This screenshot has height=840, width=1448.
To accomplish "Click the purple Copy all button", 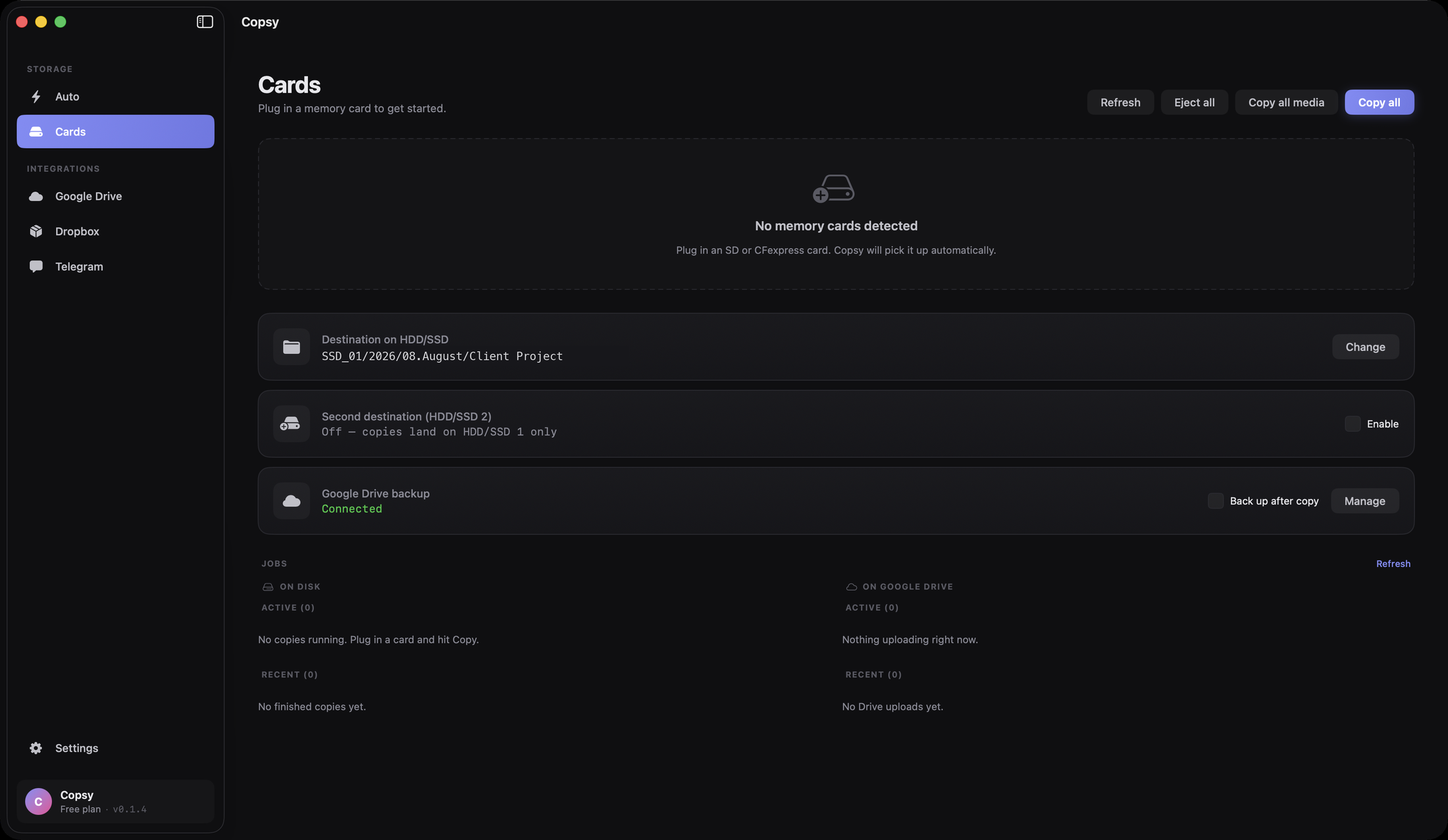I will (1379, 102).
